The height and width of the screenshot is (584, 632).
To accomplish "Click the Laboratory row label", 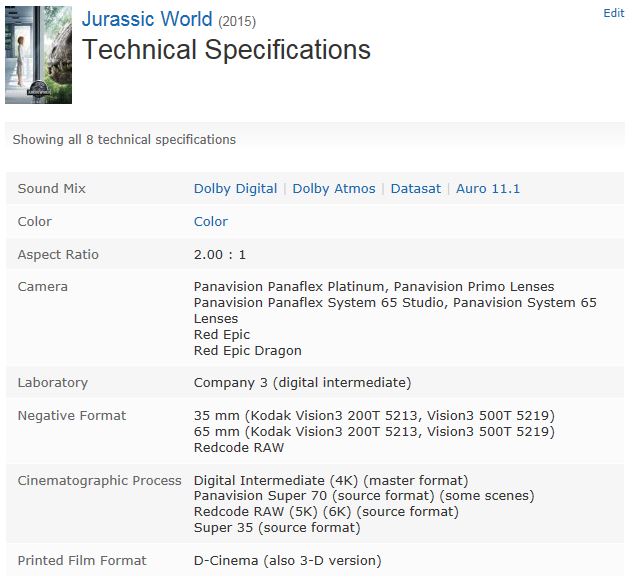I will point(52,383).
